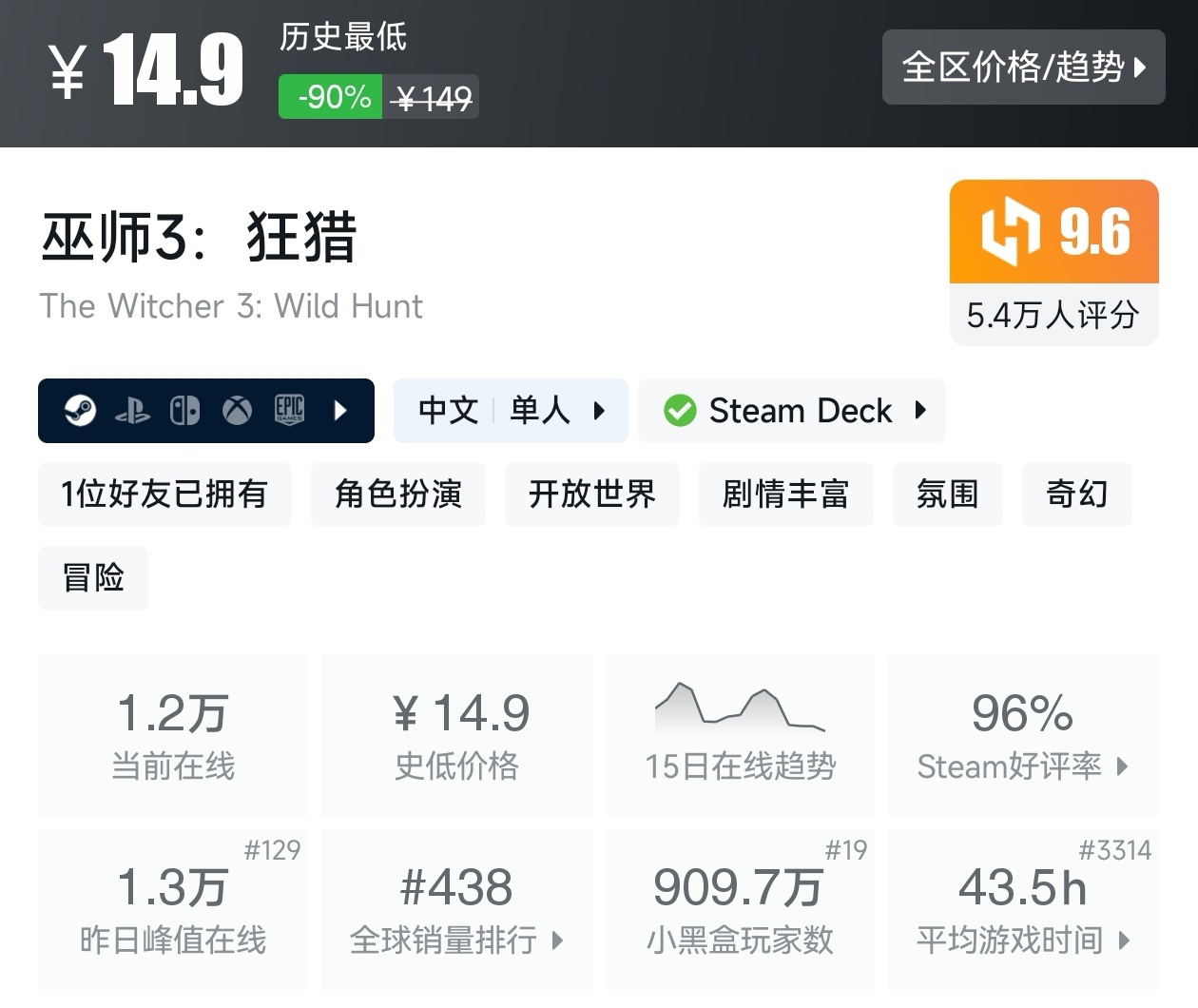Select the Steam platform icon

[81, 411]
